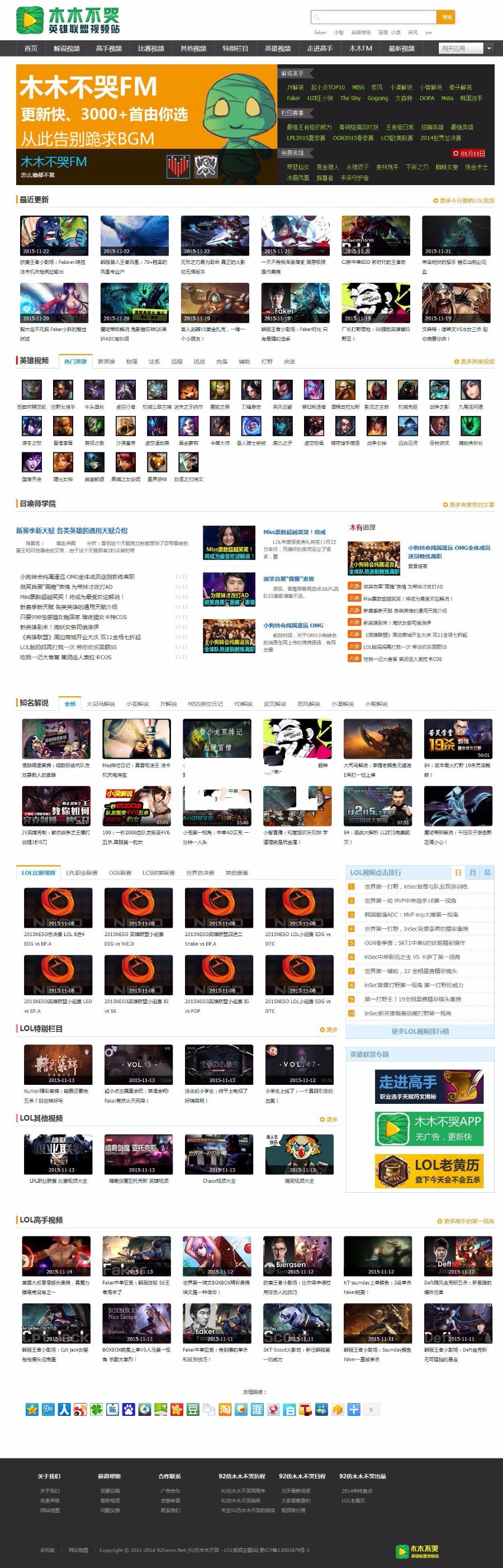This screenshot has width=503, height=1568.
Task: Open 更多今日最新LOL视频 link
Action: (x=463, y=200)
